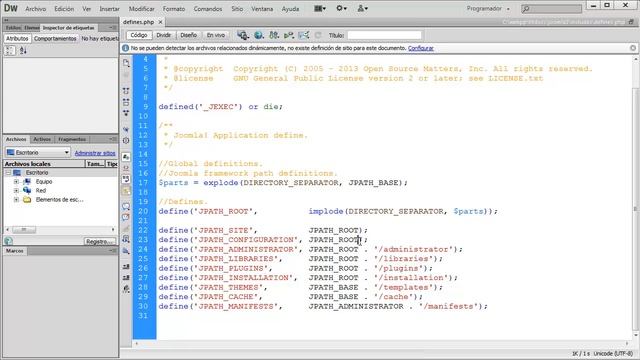Click the check browser compatibility icon
The height and width of the screenshot is (360, 640).
[304, 36]
